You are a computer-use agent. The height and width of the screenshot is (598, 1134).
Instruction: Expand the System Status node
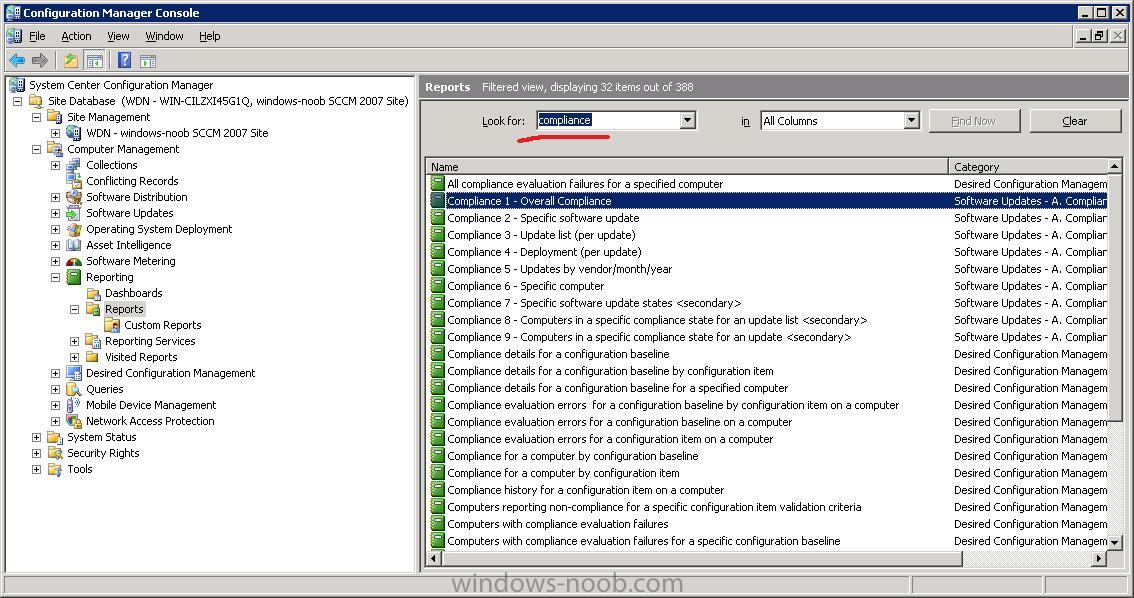pos(36,437)
